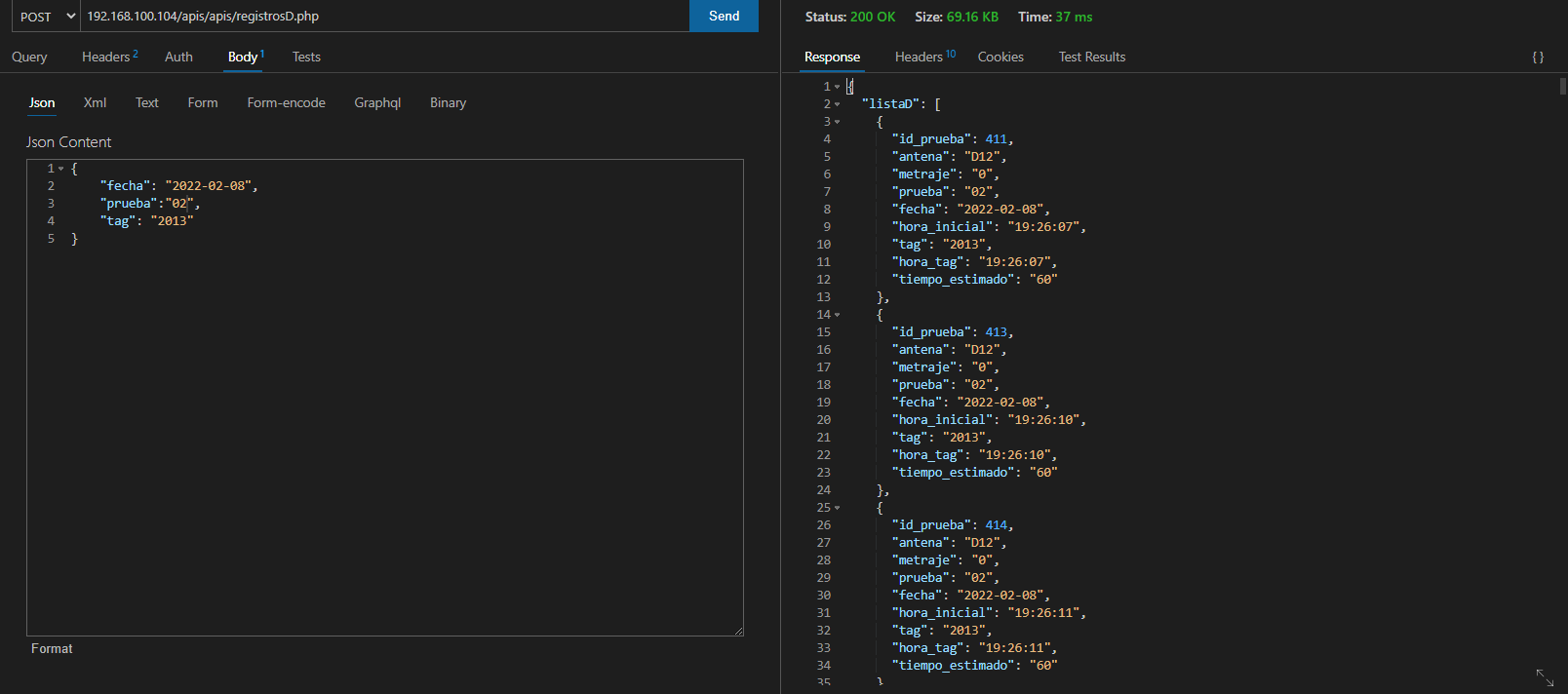The image size is (1568, 694).
Task: Click "hora_inicial": "19:26:11" in response
Action: click(x=989, y=613)
